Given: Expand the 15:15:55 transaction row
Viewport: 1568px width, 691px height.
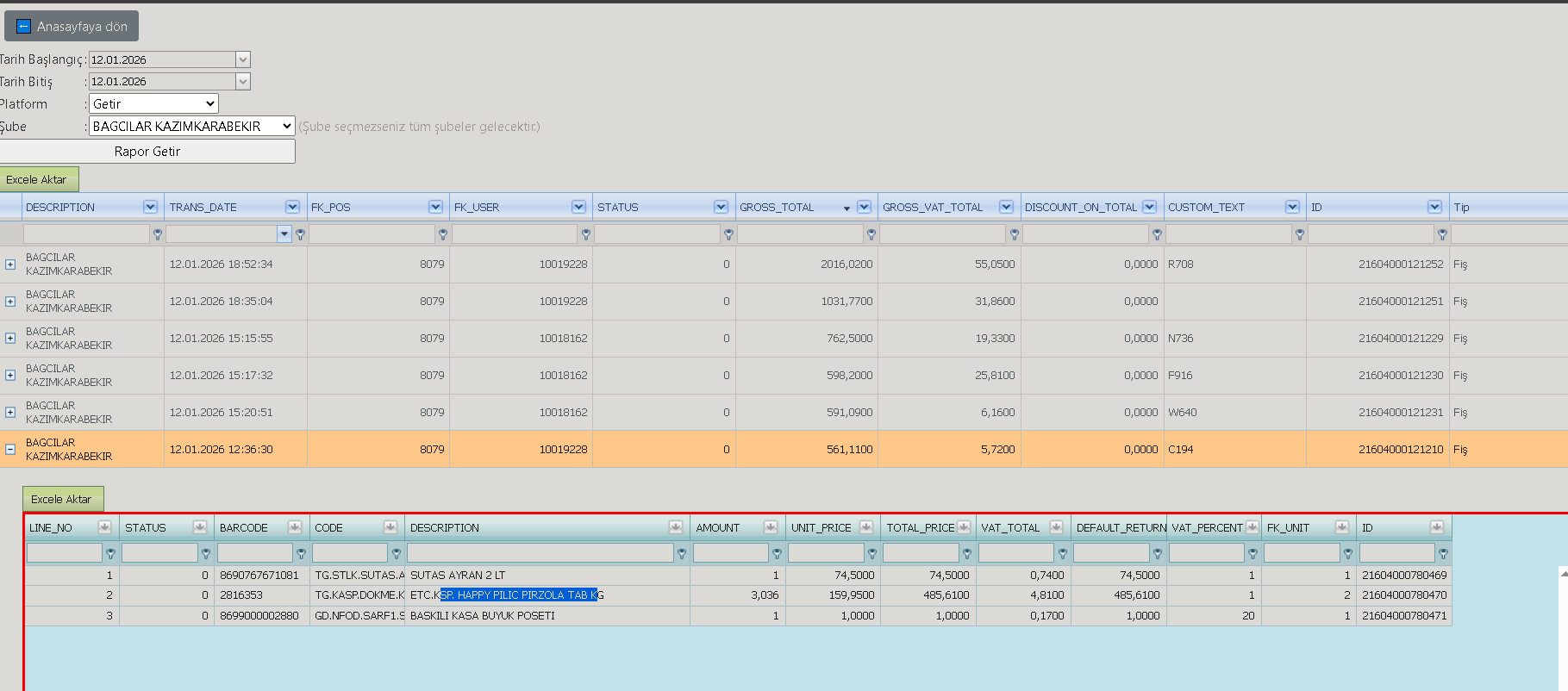Looking at the screenshot, I should coord(10,338).
